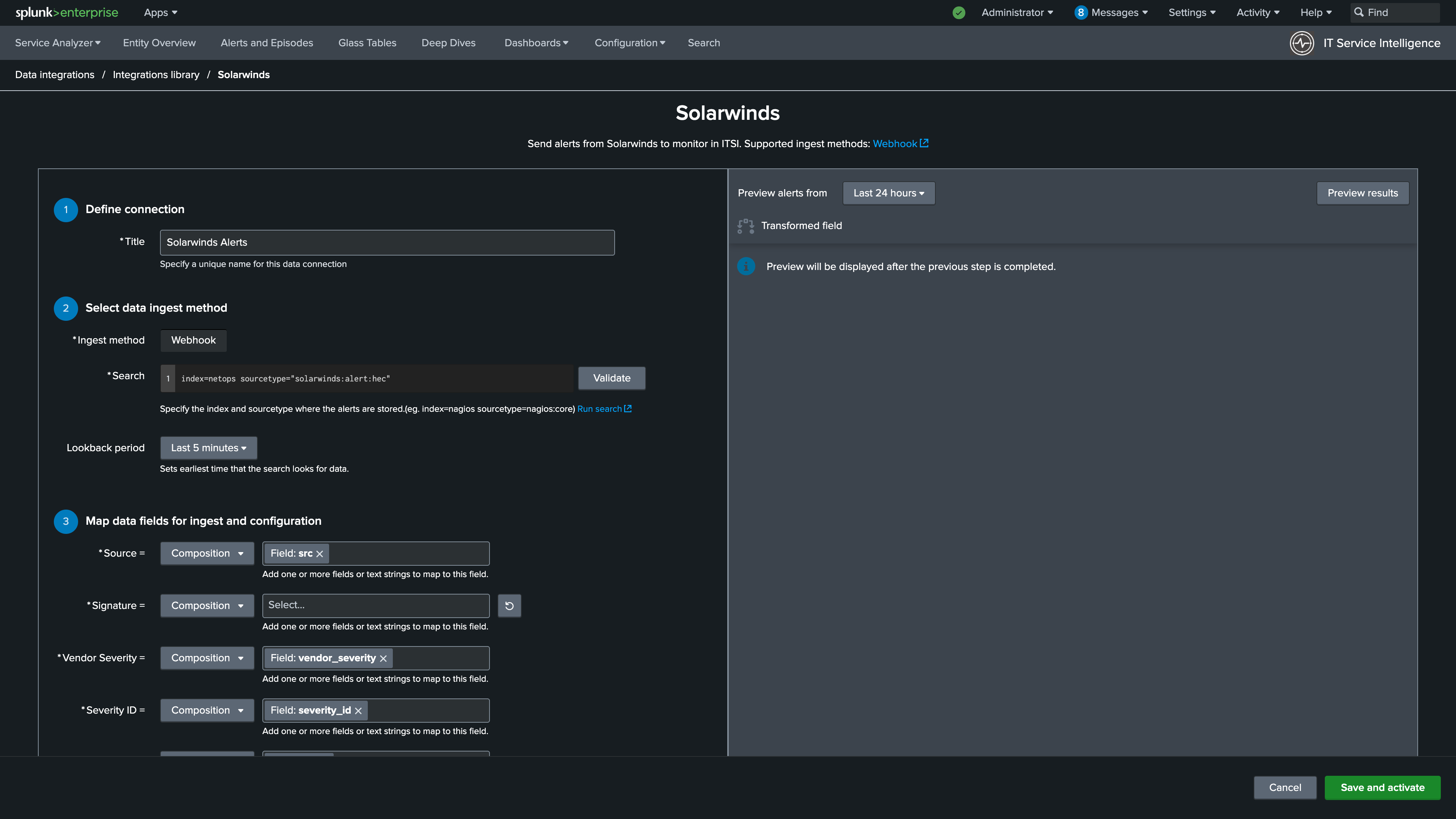Open the Source Composition dropdown
Screen dimensions: 1456x819
pos(207,553)
